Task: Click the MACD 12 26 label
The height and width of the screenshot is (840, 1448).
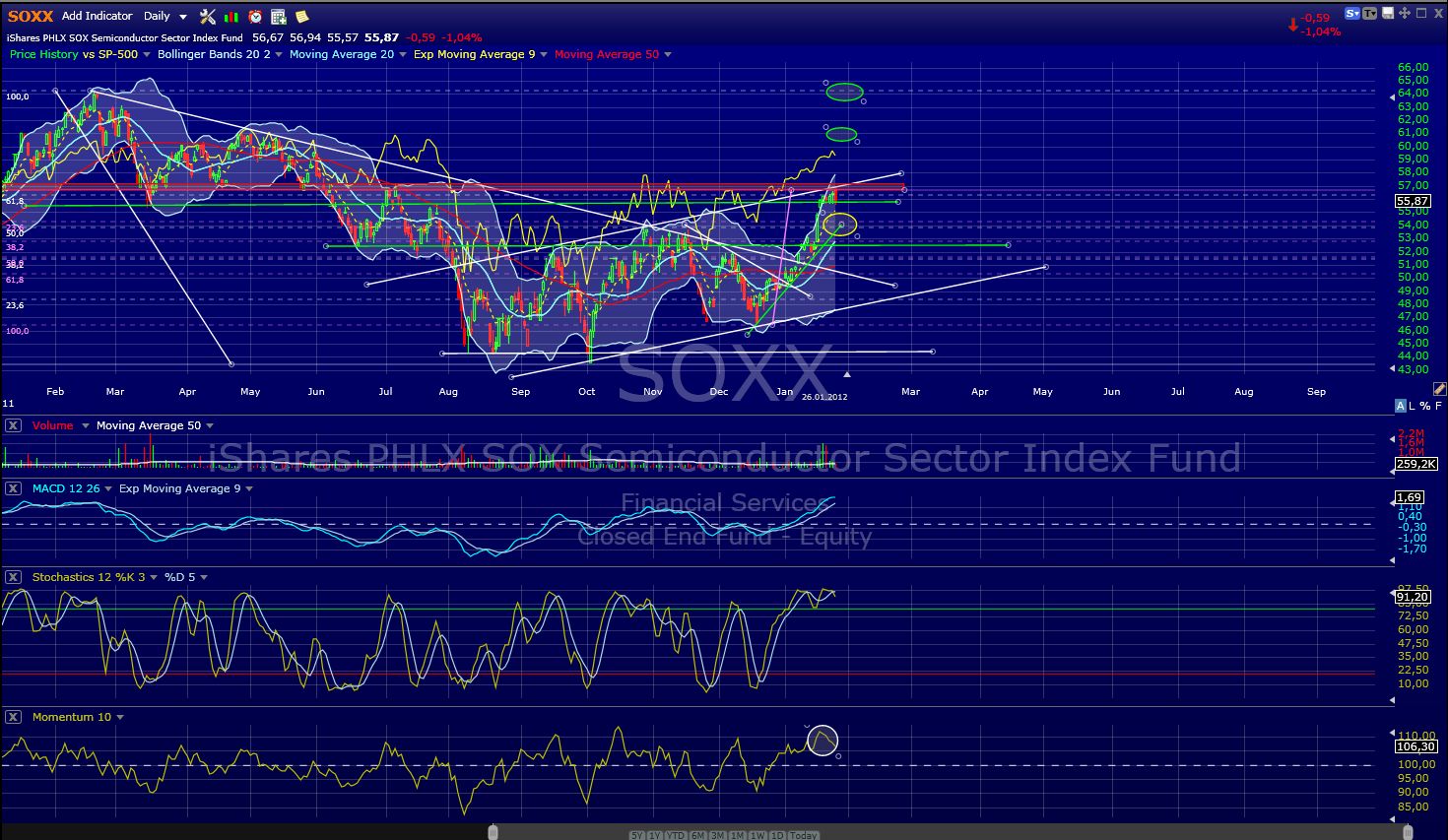Action: coord(66,488)
